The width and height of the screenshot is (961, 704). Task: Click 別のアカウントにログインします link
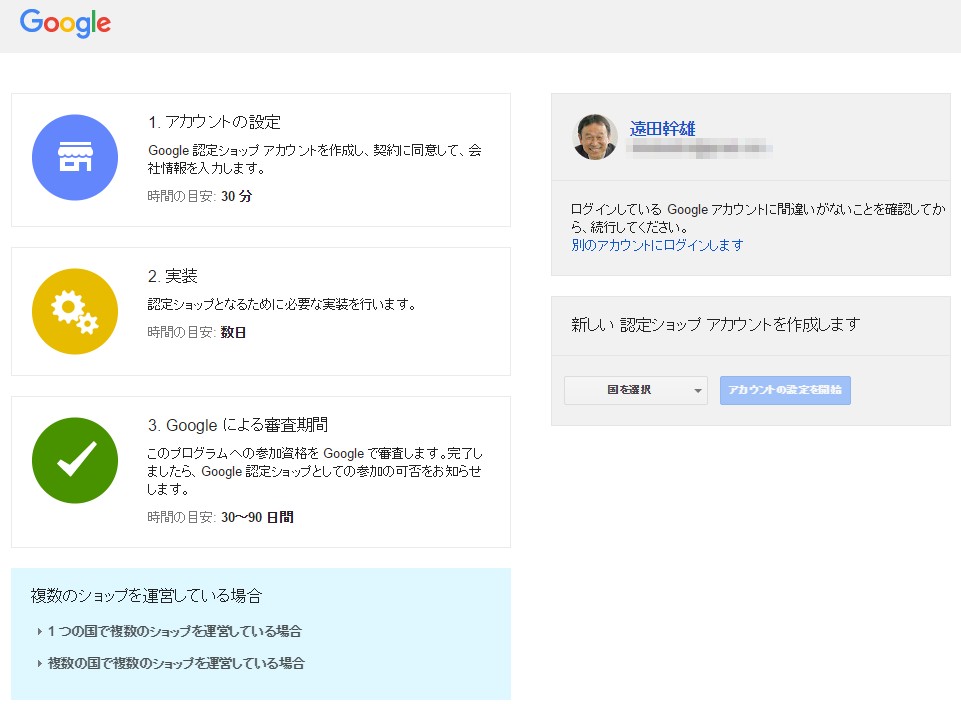click(x=657, y=245)
